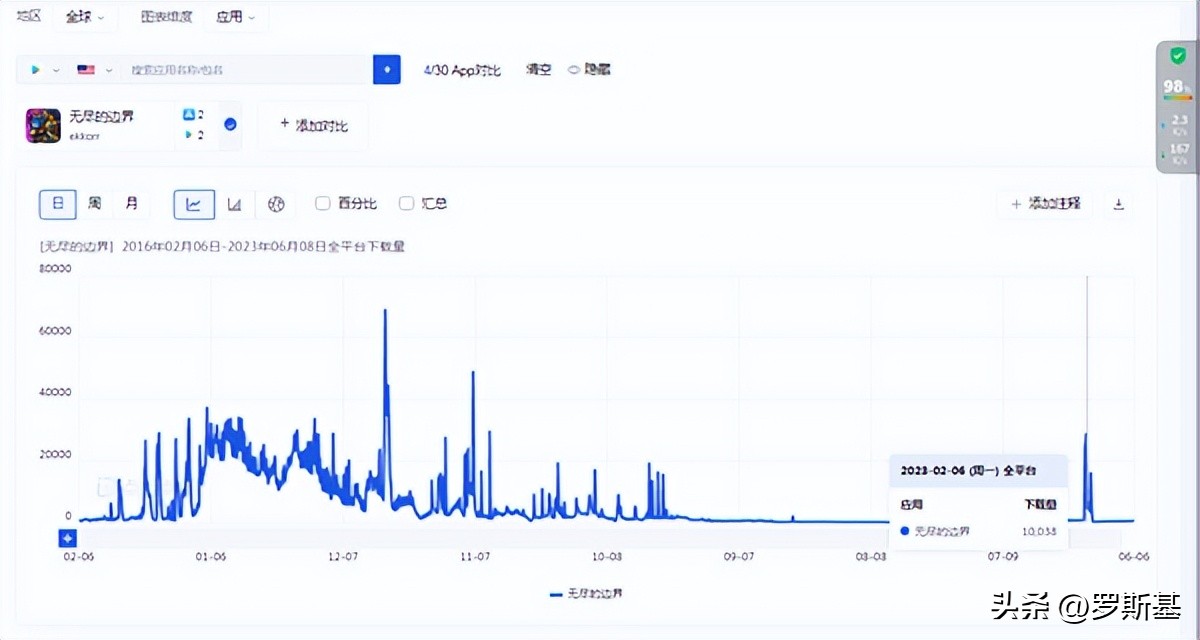The image size is (1200, 640).
Task: Select the line chart view icon
Action: point(193,204)
